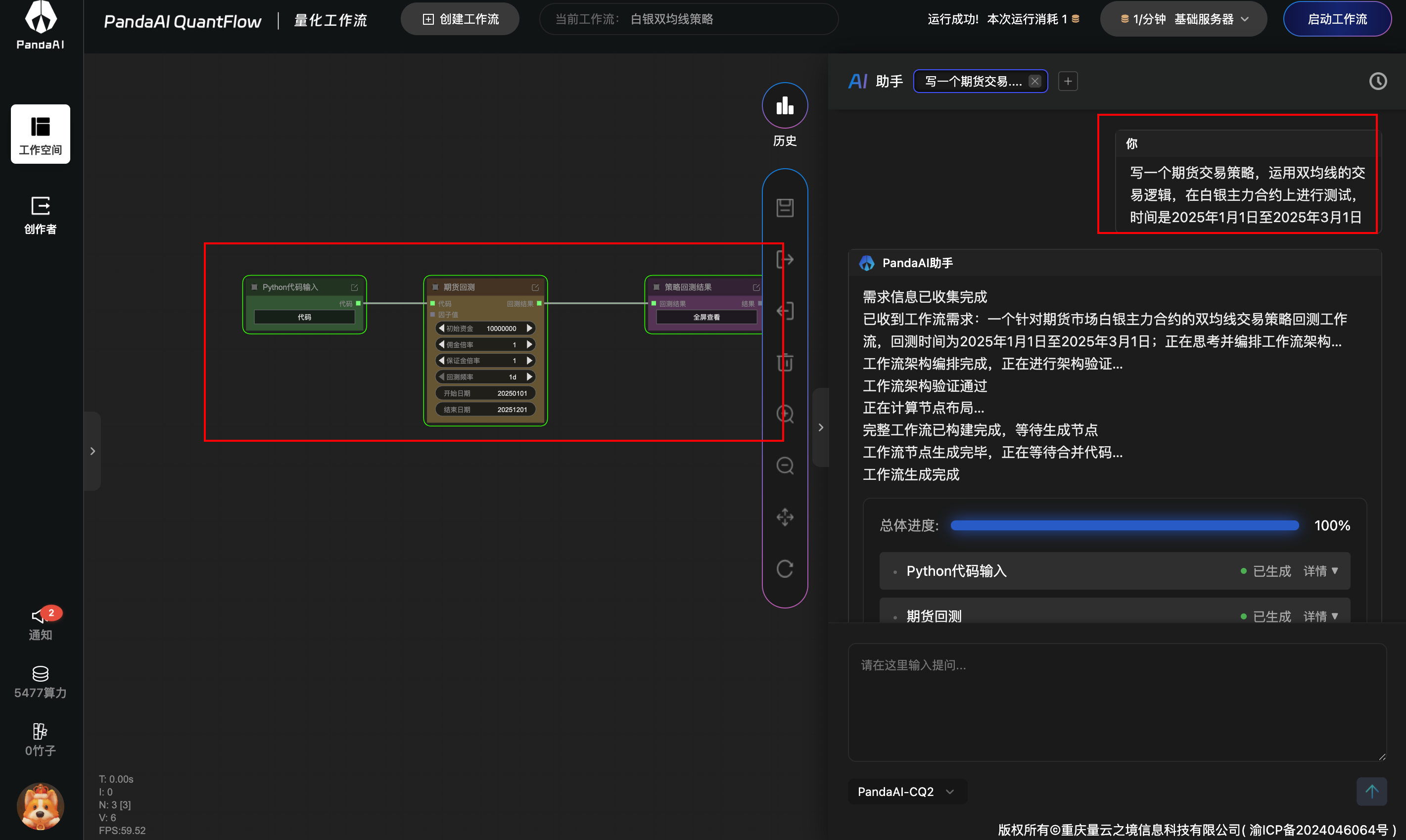This screenshot has height=840, width=1406.
Task: Open the PandaAI-CQ2 model dropdown
Action: 907,792
